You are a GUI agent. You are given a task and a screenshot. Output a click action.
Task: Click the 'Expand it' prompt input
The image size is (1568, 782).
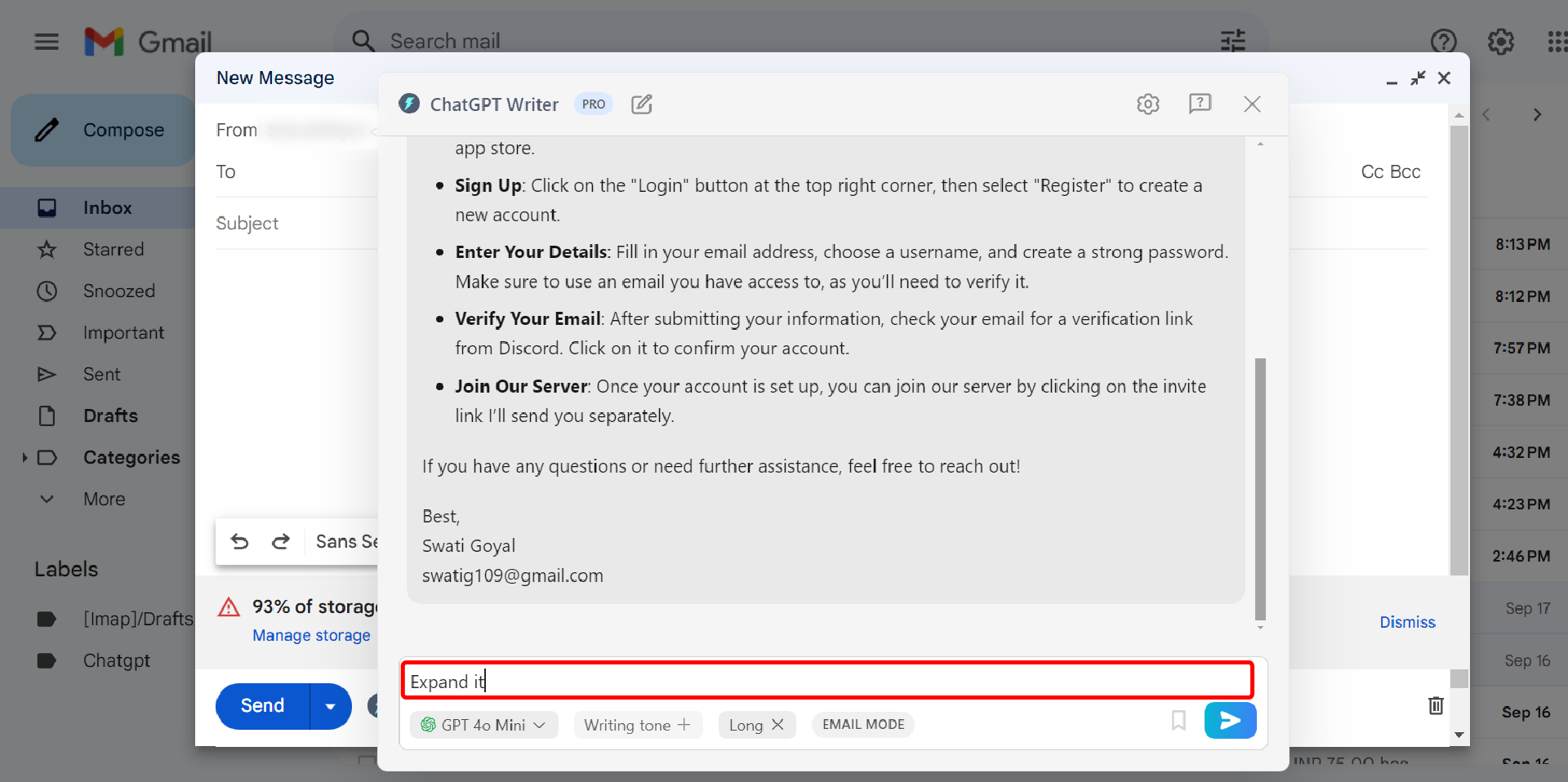(826, 681)
